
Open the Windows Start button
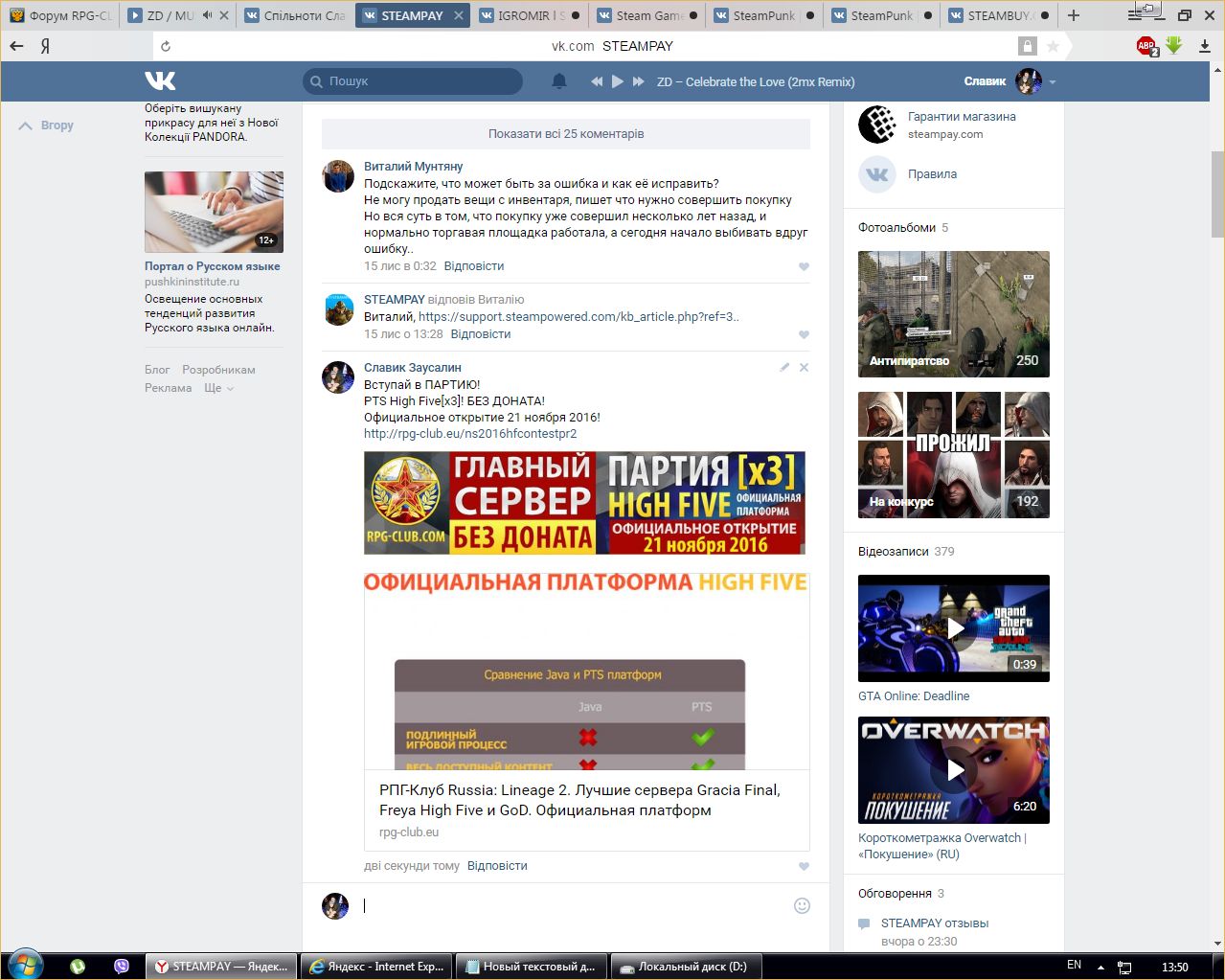(x=25, y=966)
